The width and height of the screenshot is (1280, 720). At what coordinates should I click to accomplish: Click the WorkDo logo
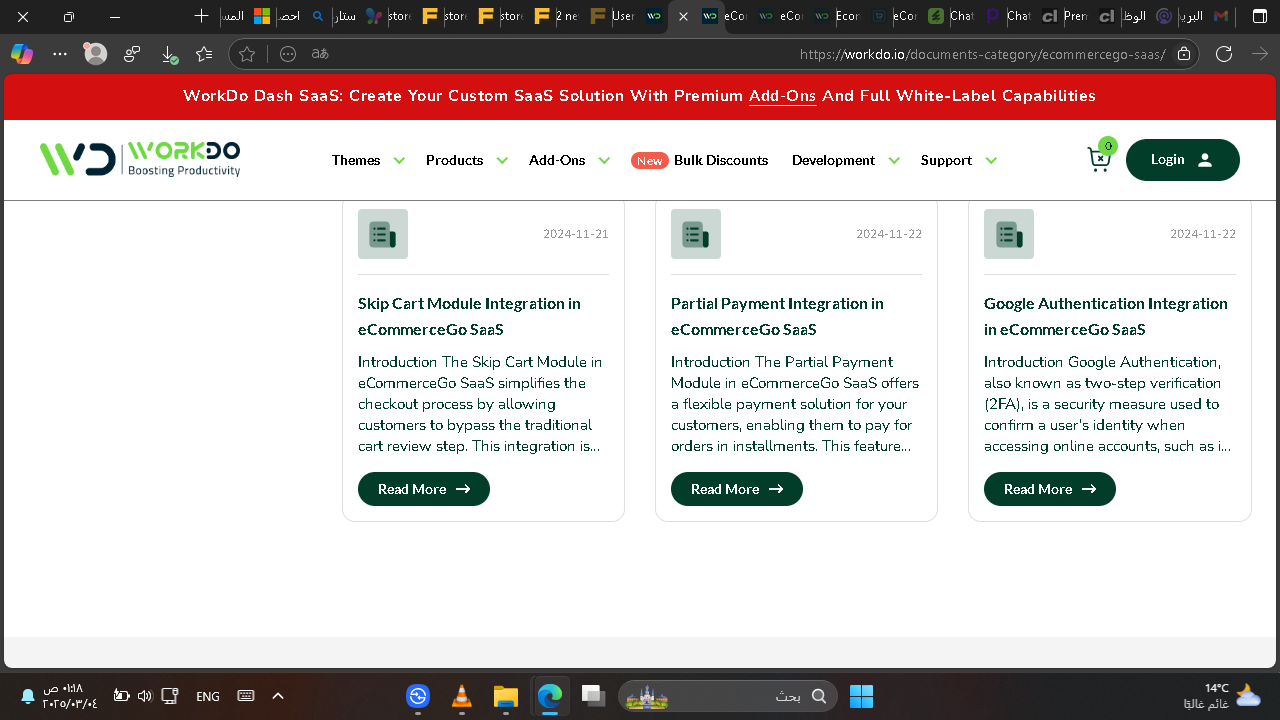(140, 159)
